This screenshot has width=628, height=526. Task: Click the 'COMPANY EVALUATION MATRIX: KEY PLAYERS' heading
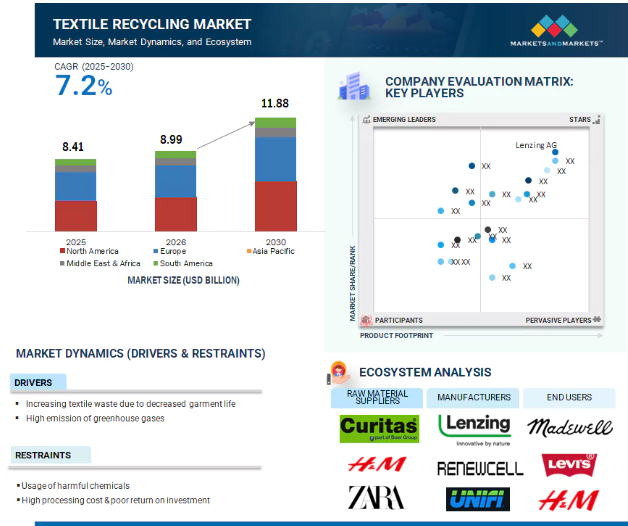(479, 87)
